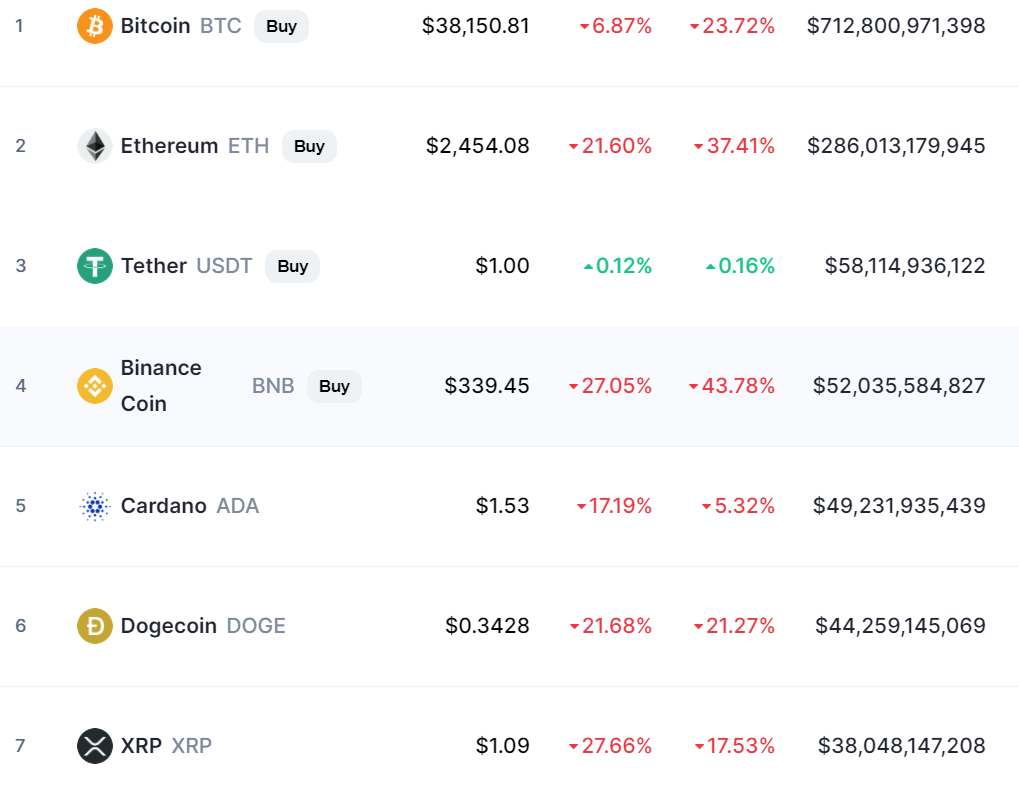The image size is (1019, 804).
Task: Open the Ethereum ETH coin page
Action: click(195, 146)
